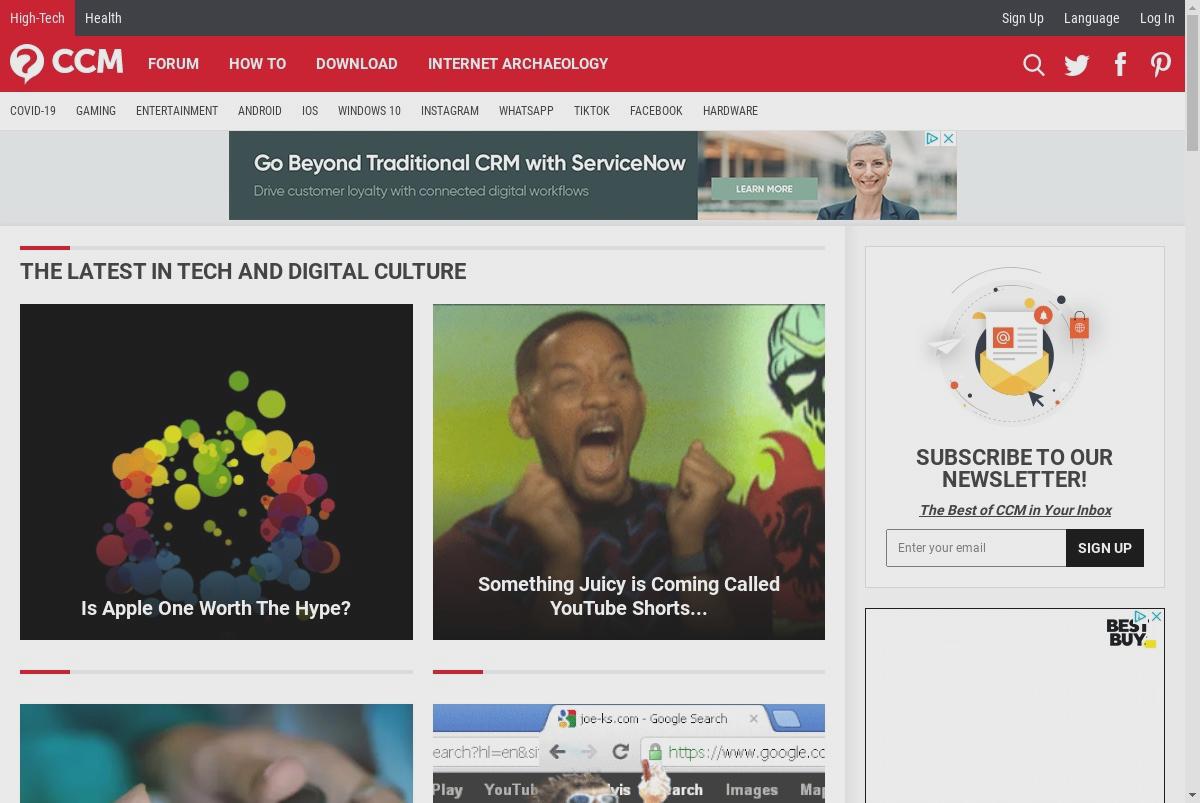Open the How To menu item
This screenshot has height=803, width=1200.
257,63
